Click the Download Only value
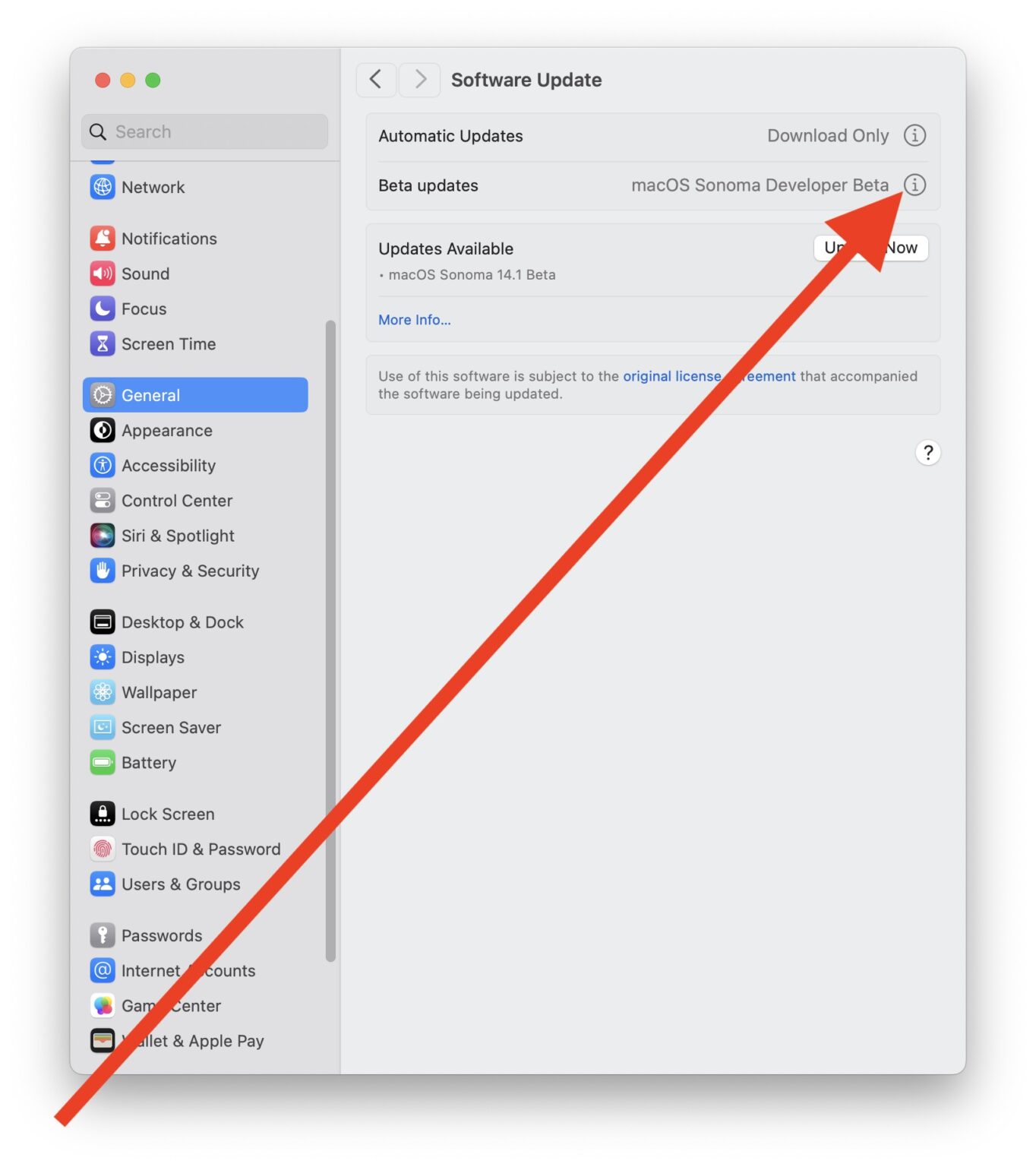The height and width of the screenshot is (1167, 1036). tap(828, 135)
